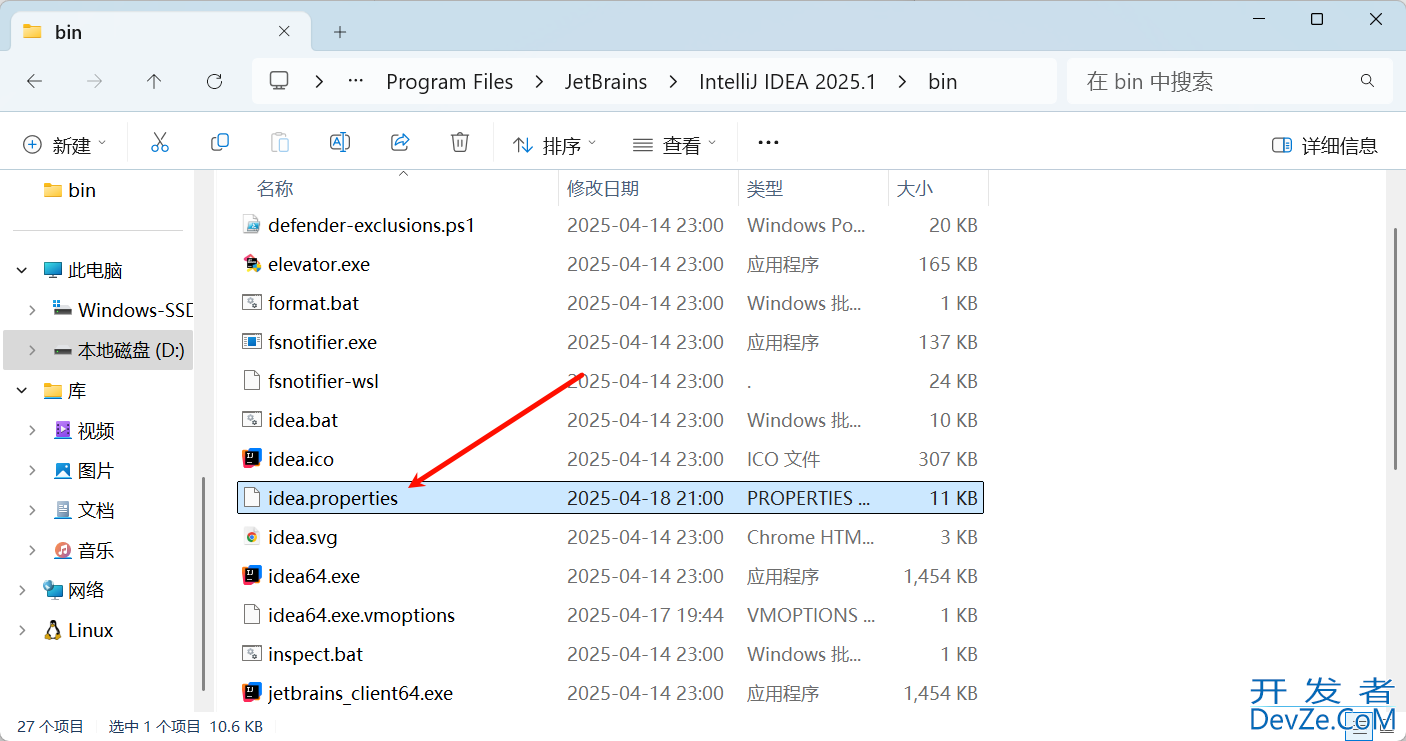Select the inspect.bat icon
The height and width of the screenshot is (741, 1406).
pos(252,654)
